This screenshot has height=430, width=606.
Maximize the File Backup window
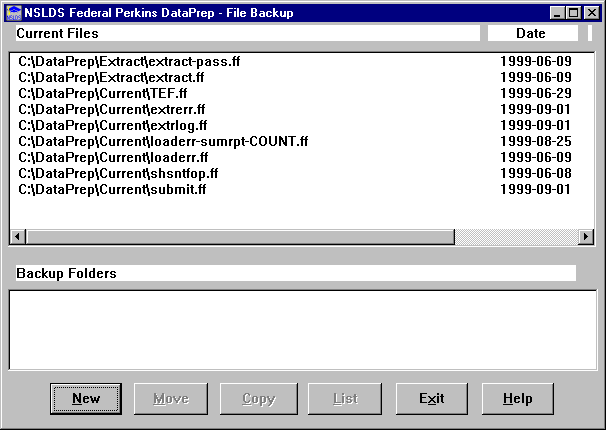tap(573, 13)
